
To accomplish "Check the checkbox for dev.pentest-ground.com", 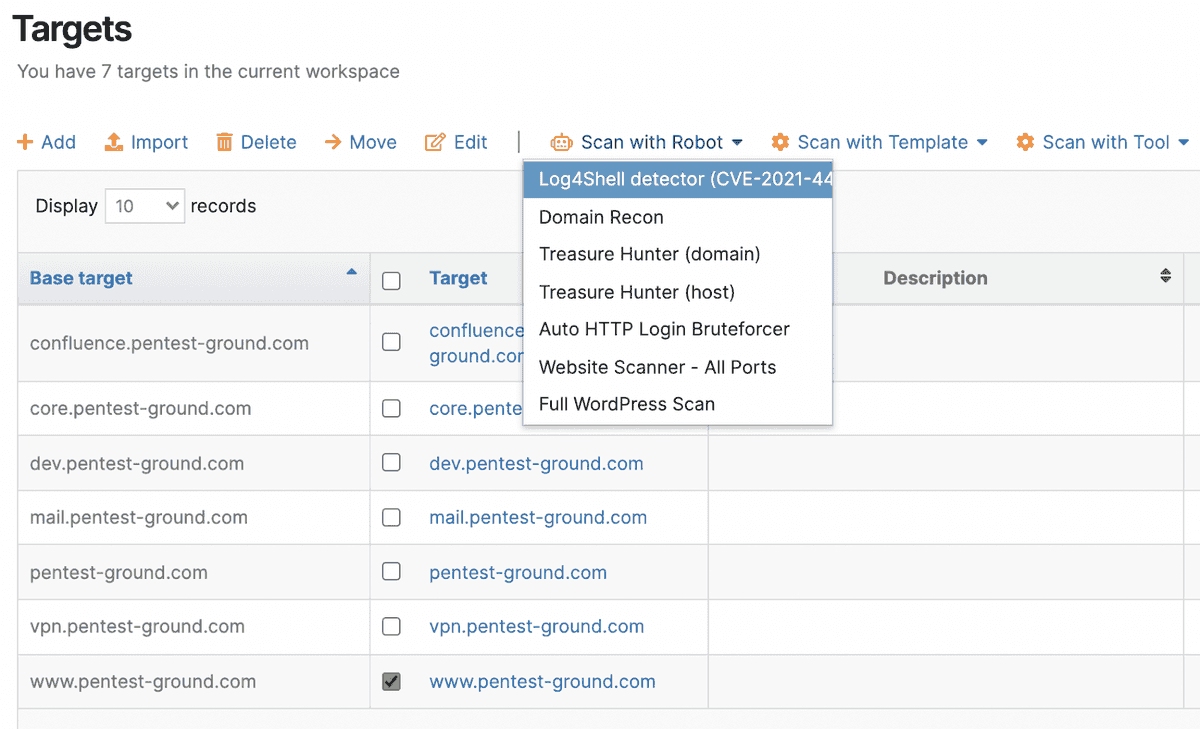I will click(x=390, y=463).
